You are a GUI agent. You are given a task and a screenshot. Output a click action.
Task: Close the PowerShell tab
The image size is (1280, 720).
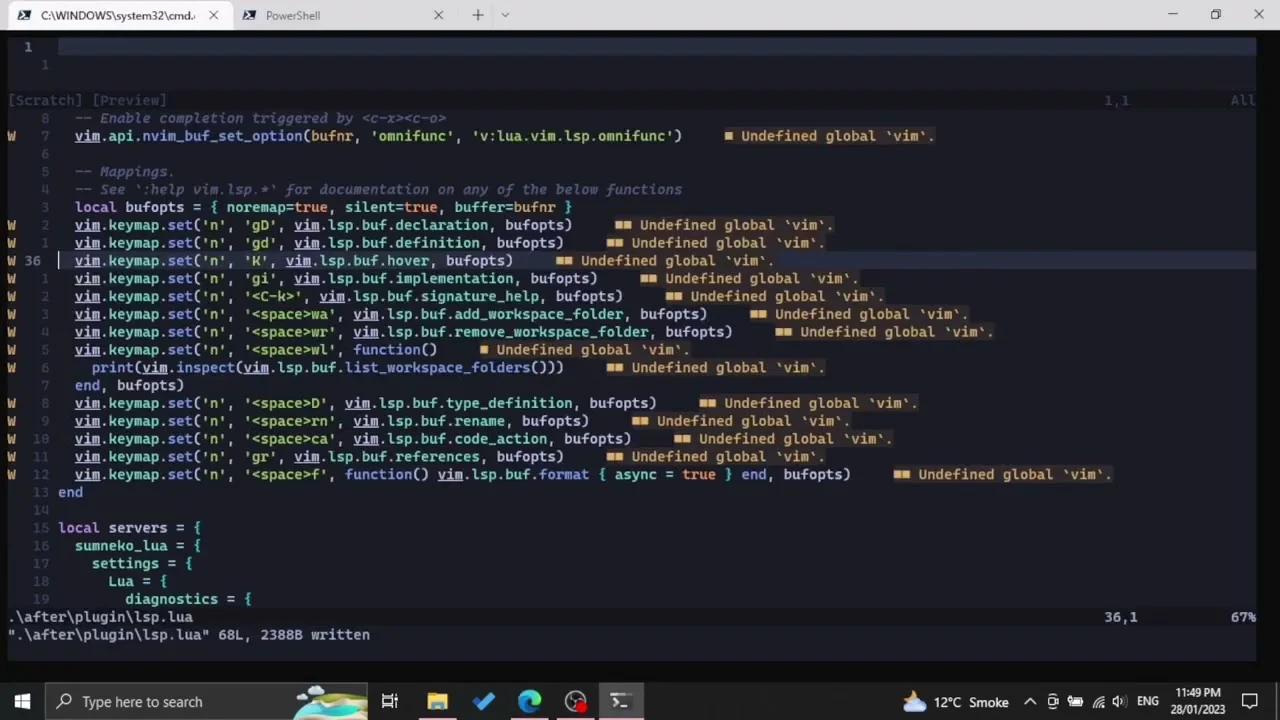[438, 15]
